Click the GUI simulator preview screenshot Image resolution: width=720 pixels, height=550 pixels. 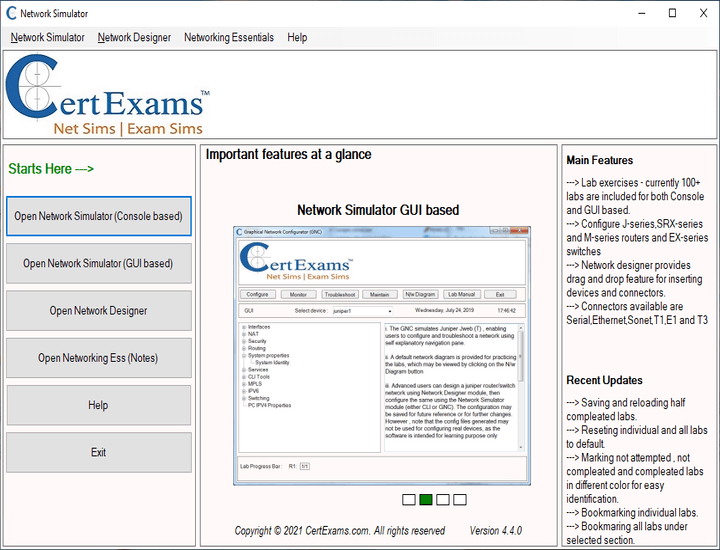pyautogui.click(x=382, y=356)
